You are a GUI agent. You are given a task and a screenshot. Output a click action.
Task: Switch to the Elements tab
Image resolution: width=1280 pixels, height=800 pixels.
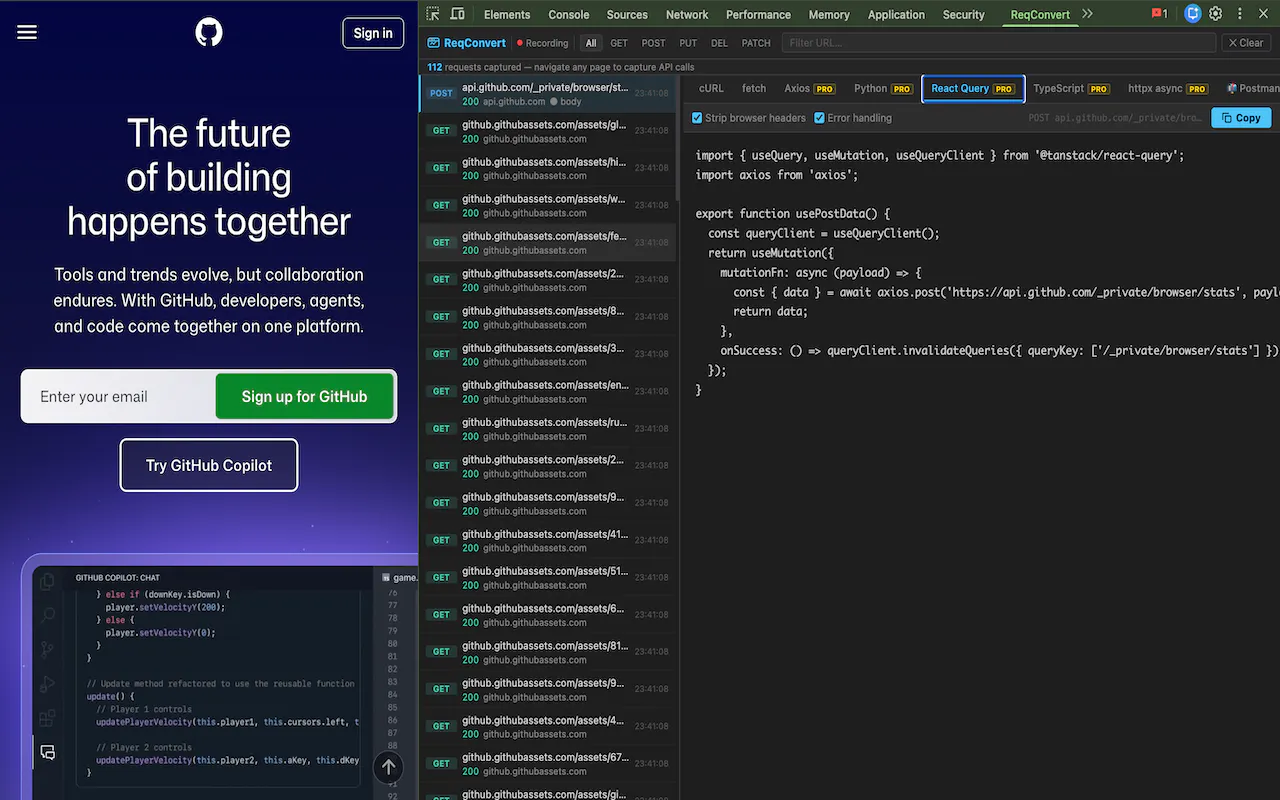[507, 14]
